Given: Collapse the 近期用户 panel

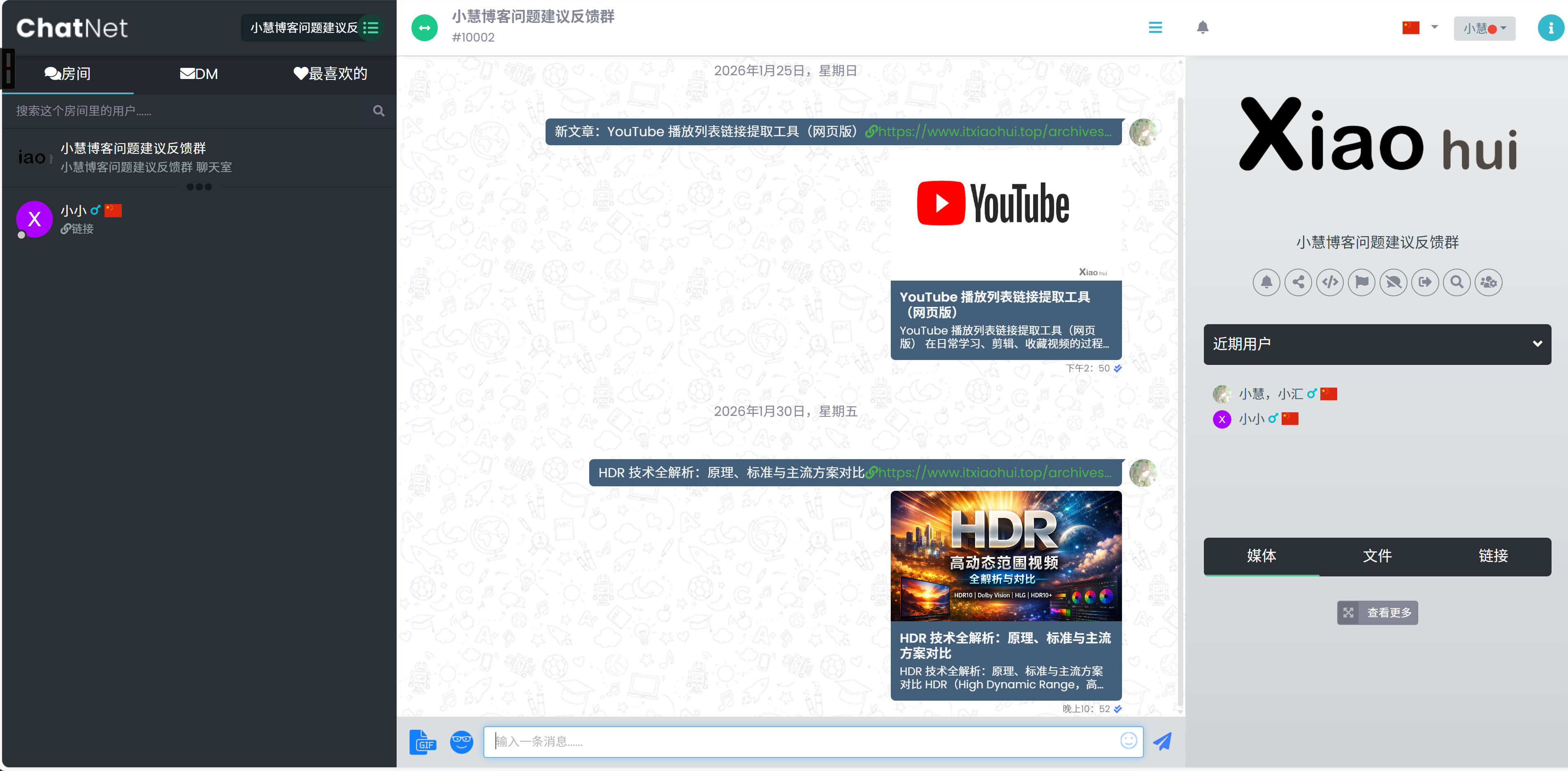Looking at the screenshot, I should (x=1537, y=344).
